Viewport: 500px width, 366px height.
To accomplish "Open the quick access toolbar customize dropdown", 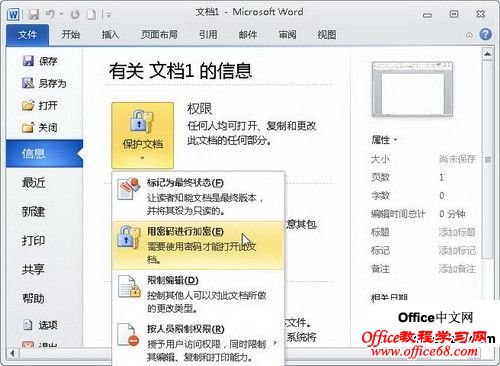I will click(108, 14).
